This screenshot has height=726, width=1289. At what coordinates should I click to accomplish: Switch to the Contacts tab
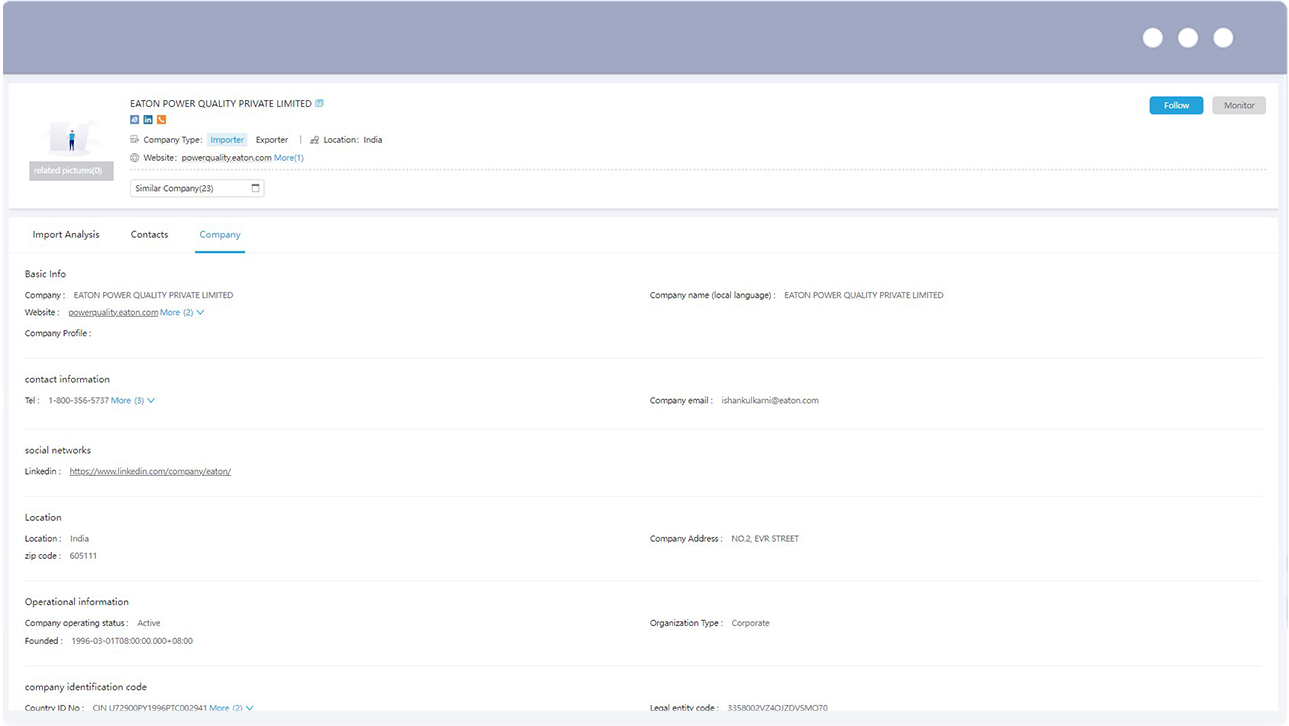coord(149,235)
